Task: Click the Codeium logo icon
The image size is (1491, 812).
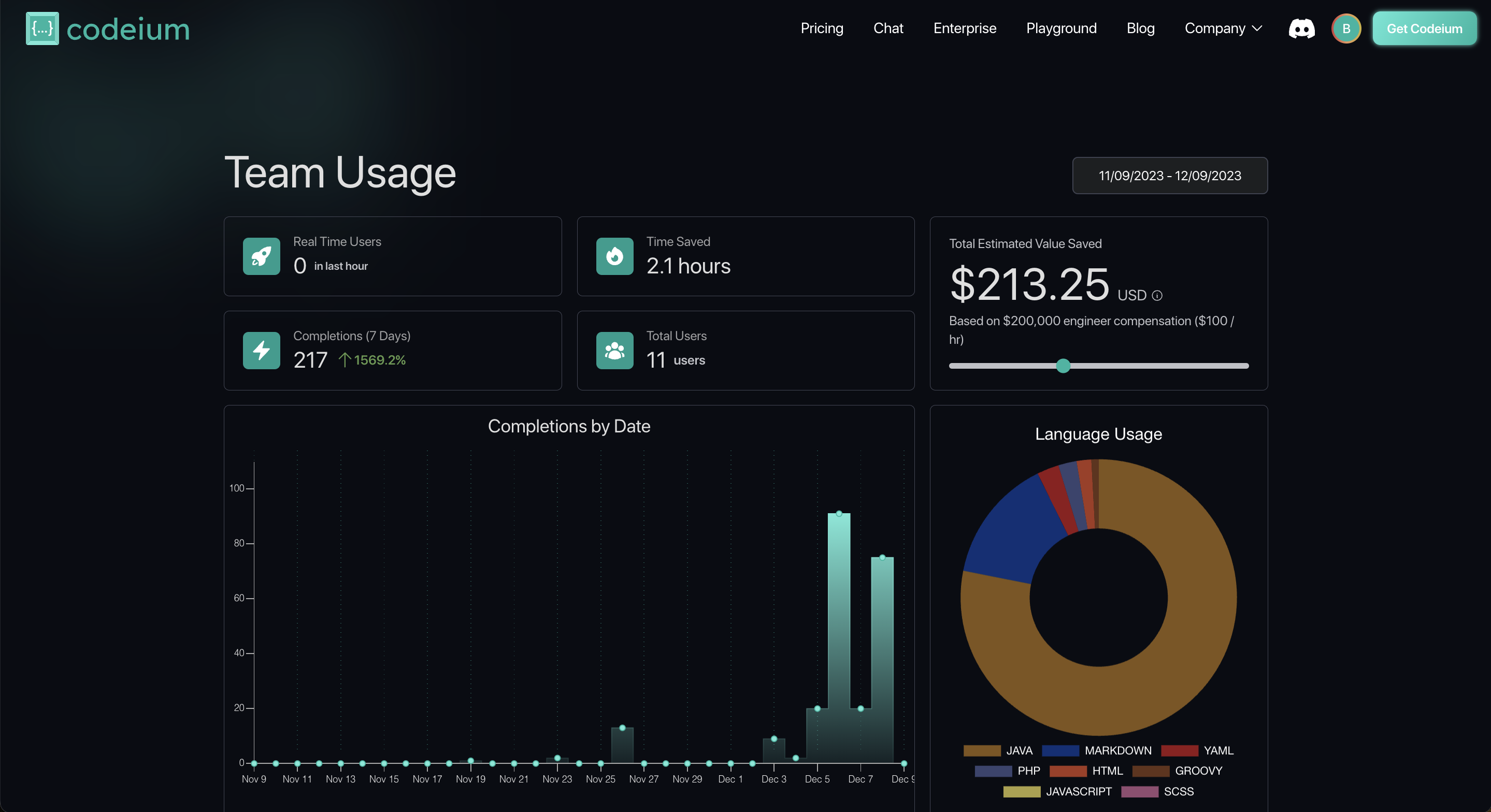Action: pos(42,28)
